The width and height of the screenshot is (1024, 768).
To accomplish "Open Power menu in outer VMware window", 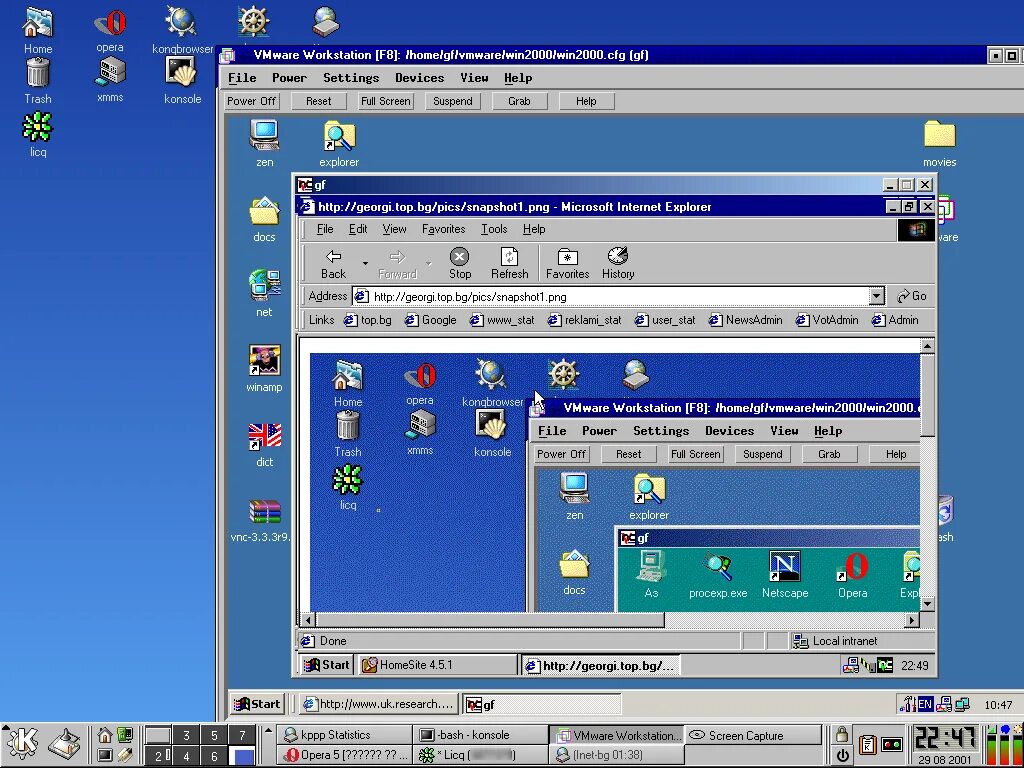I will 289,78.
